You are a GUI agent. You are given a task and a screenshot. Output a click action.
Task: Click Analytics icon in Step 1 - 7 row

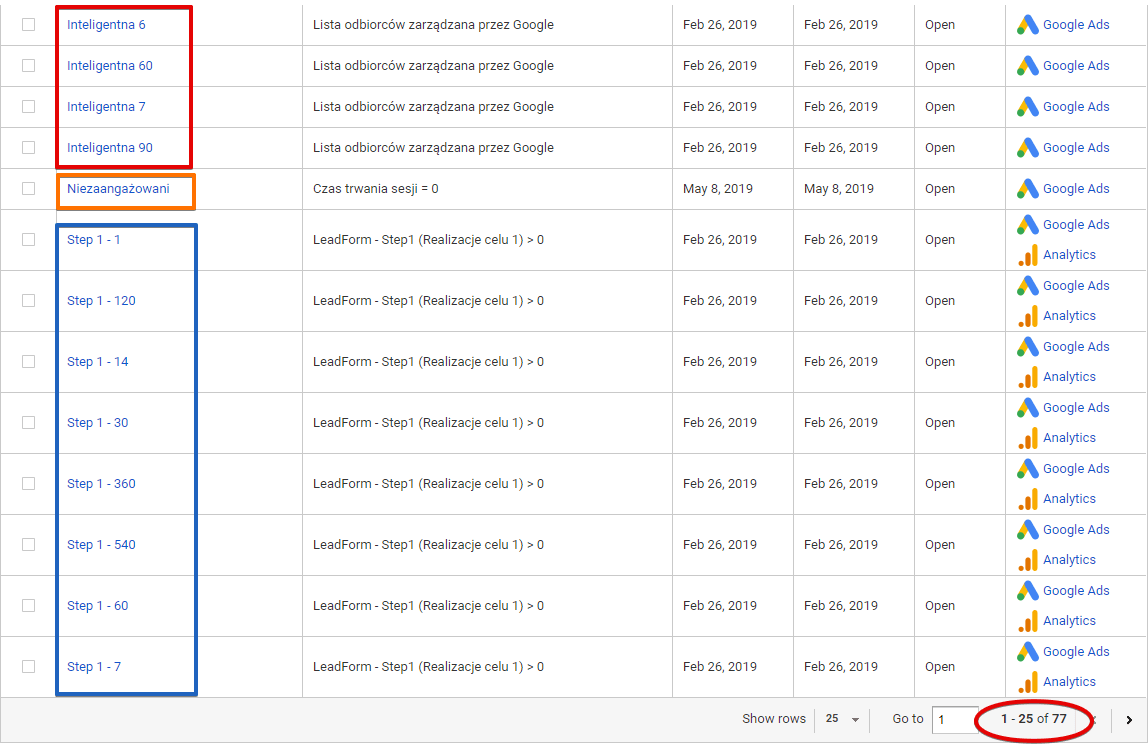point(1028,682)
